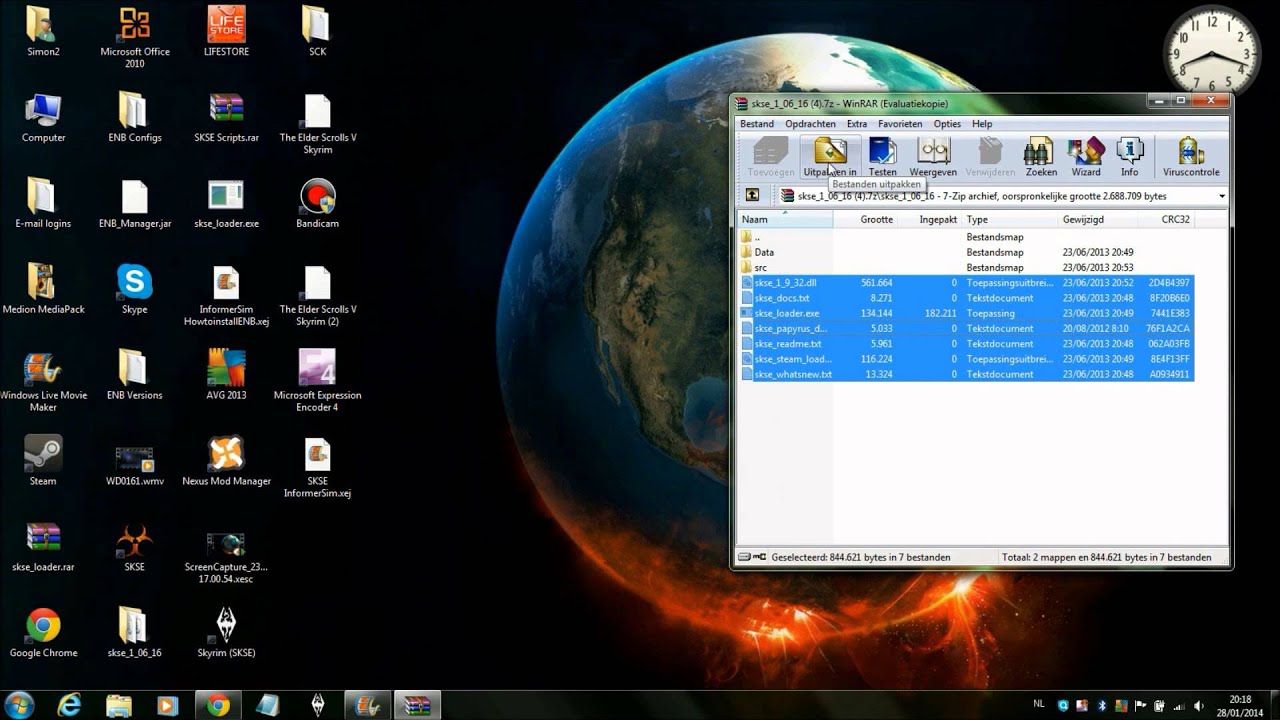Go up one folder level in WinRAR
This screenshot has width=1280, height=720.
(752, 196)
